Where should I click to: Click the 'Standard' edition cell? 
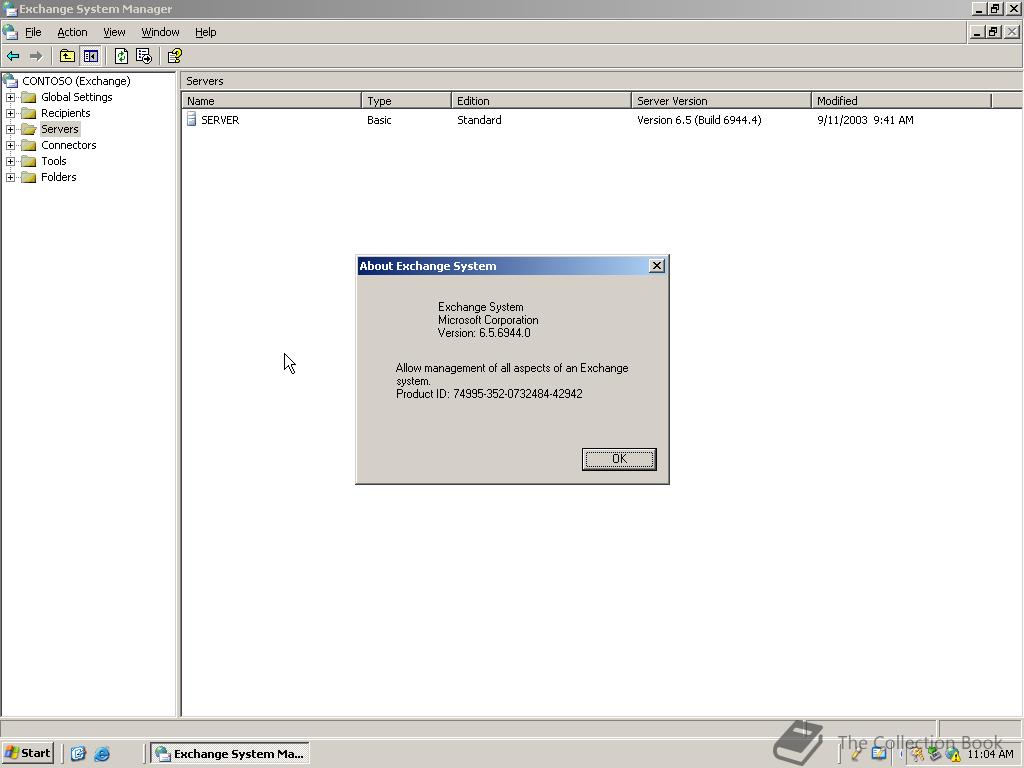[479, 120]
